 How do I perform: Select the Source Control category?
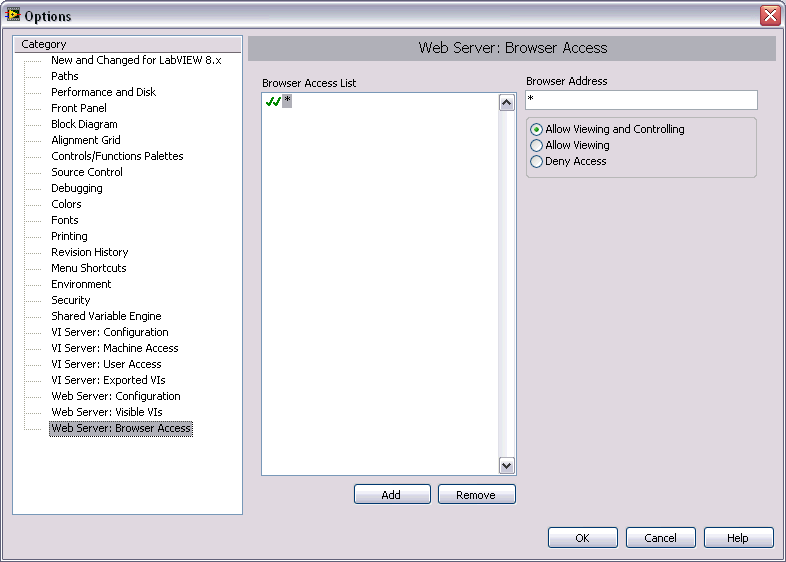[87, 172]
